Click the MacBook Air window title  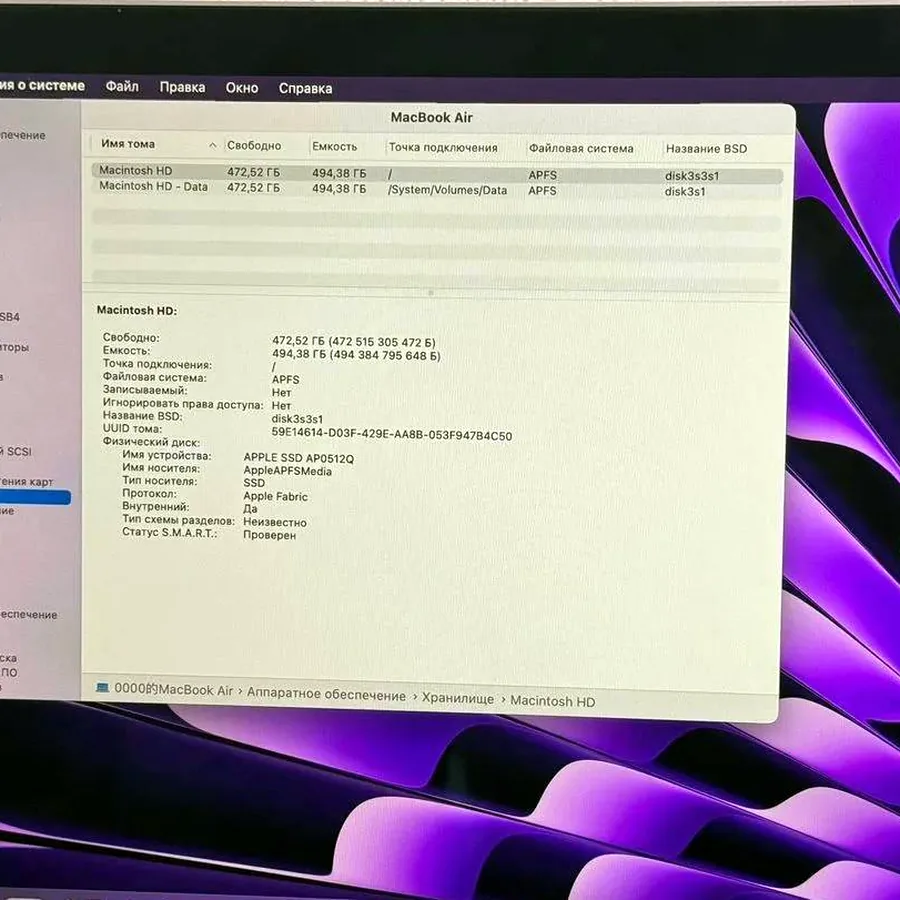[x=432, y=118]
